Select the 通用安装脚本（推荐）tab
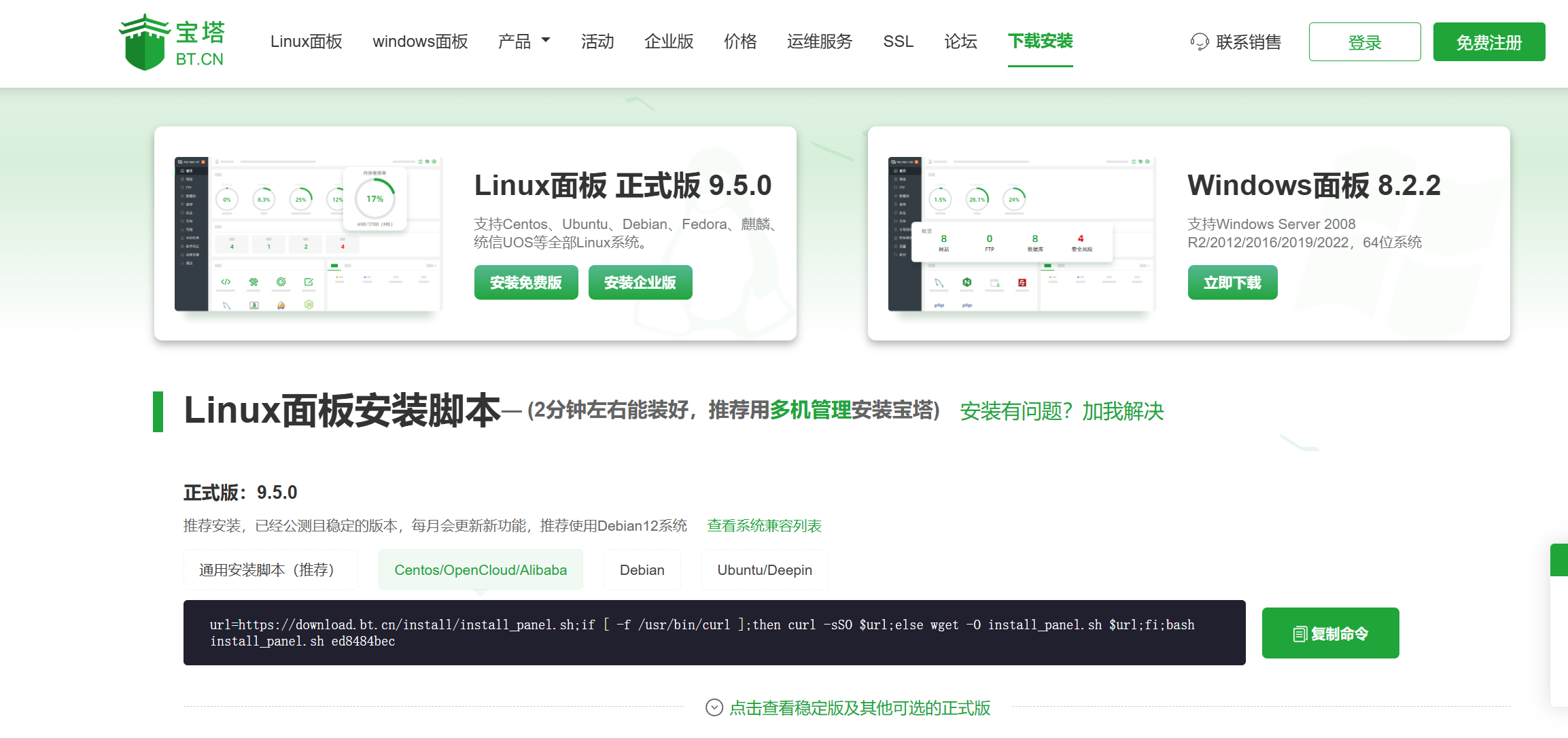The width and height of the screenshot is (1568, 738). tap(270, 569)
